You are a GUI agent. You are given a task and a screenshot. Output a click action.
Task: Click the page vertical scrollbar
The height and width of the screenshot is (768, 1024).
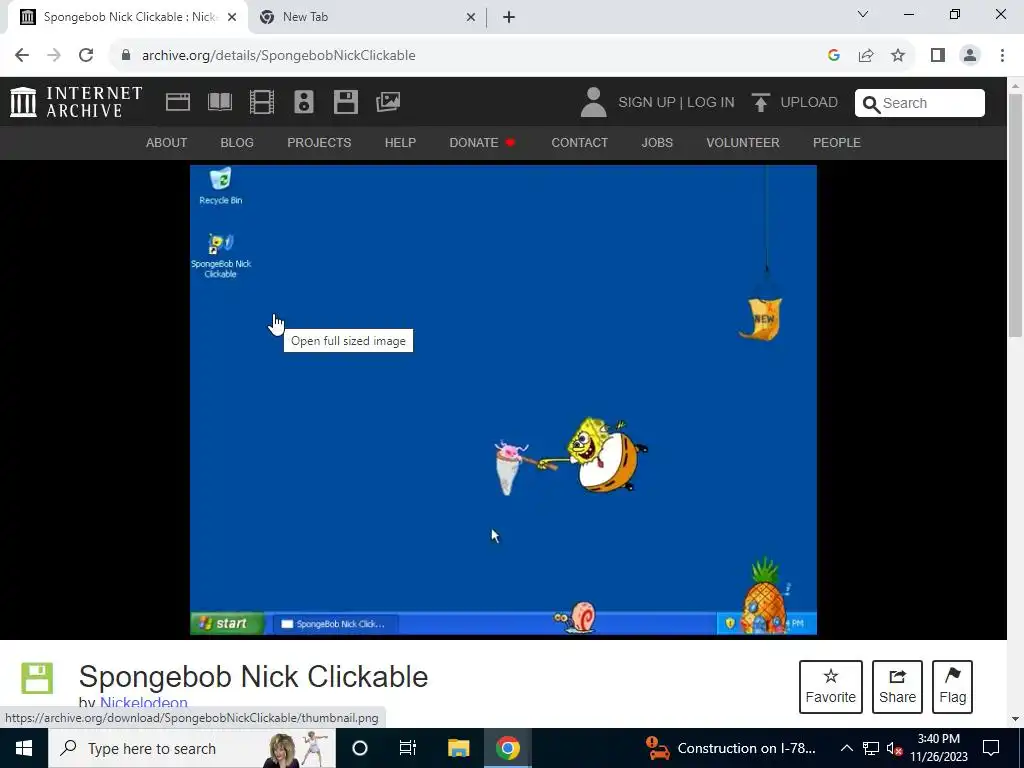coord(1015,216)
